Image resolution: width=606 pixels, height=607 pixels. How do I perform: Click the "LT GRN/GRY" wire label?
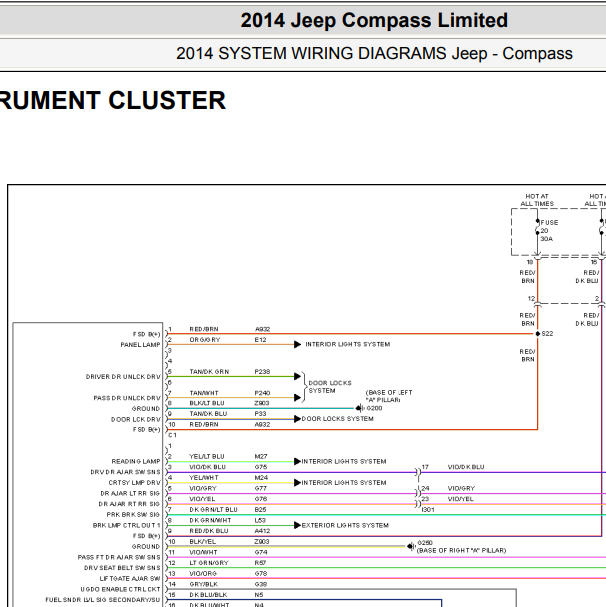pos(209,563)
